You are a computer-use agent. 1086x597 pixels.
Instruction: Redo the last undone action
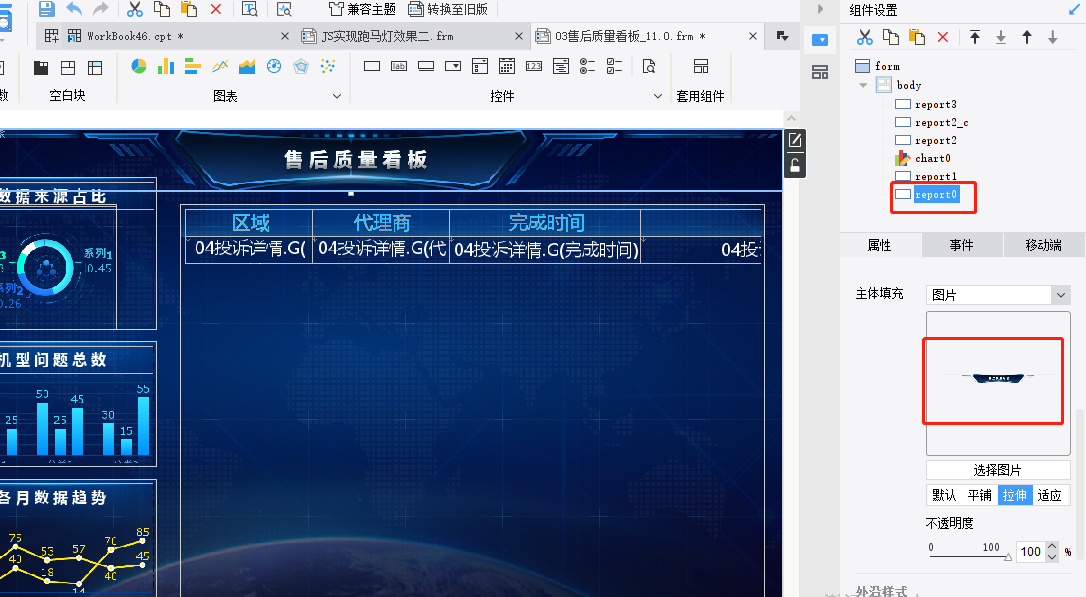point(101,9)
